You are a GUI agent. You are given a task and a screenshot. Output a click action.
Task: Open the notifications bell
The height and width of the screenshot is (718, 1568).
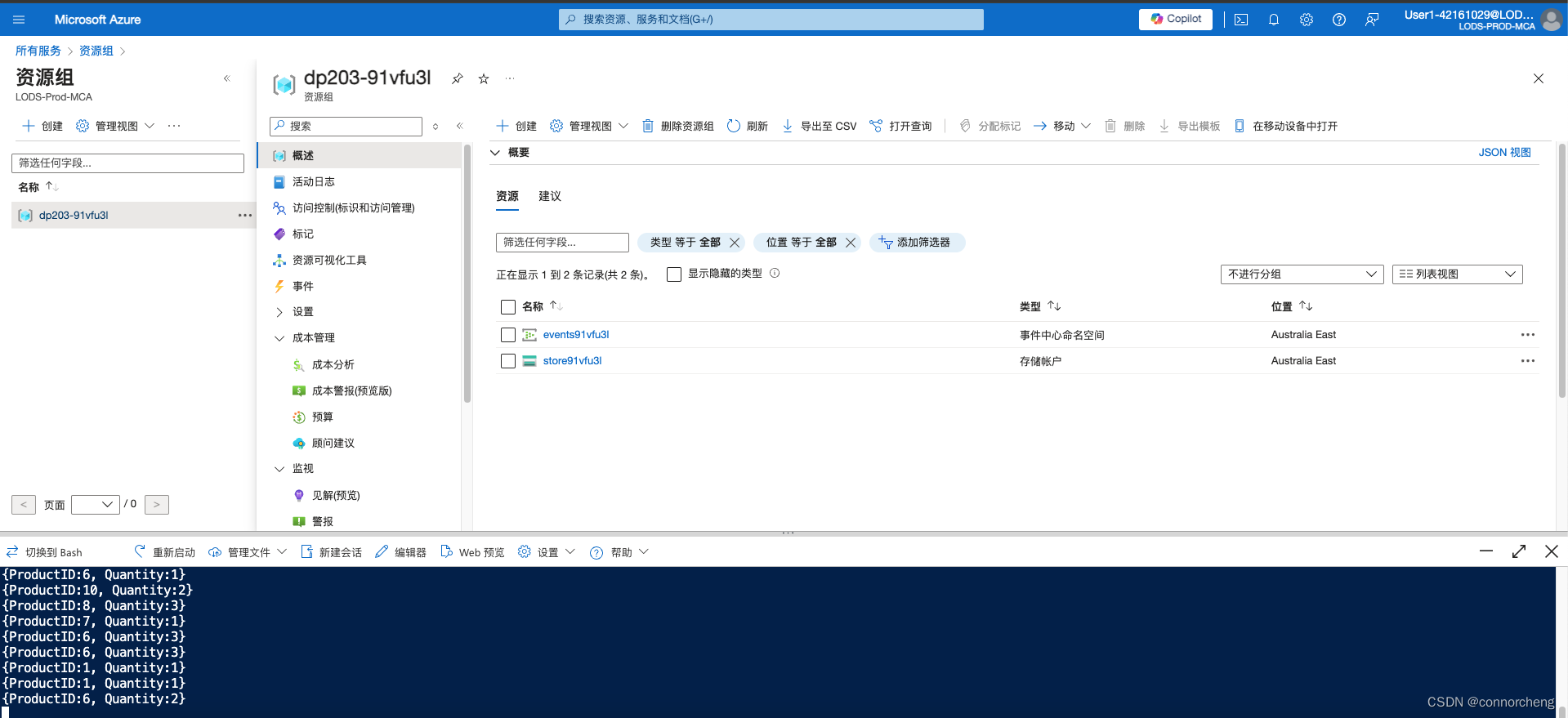1274,20
